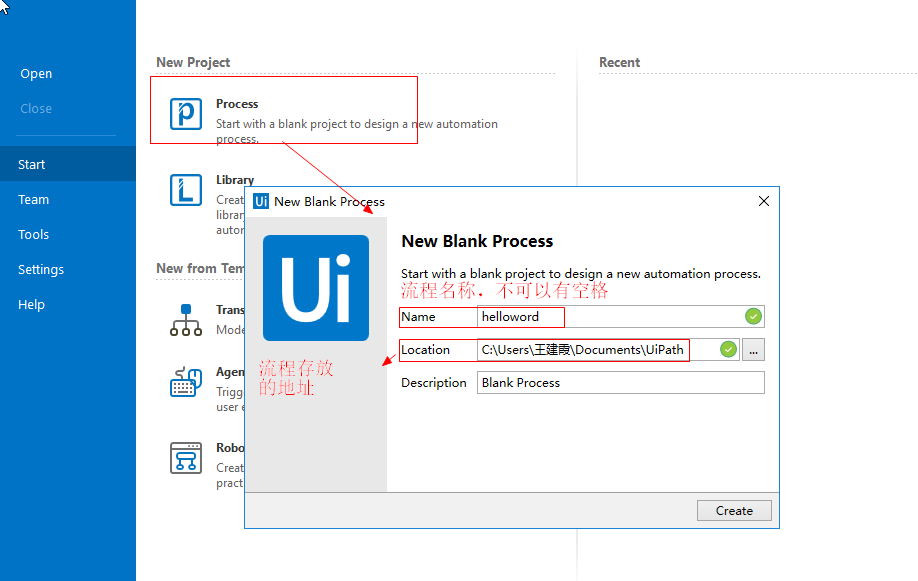The height and width of the screenshot is (581, 918).
Task: Open the Settings tab
Action: pos(41,270)
